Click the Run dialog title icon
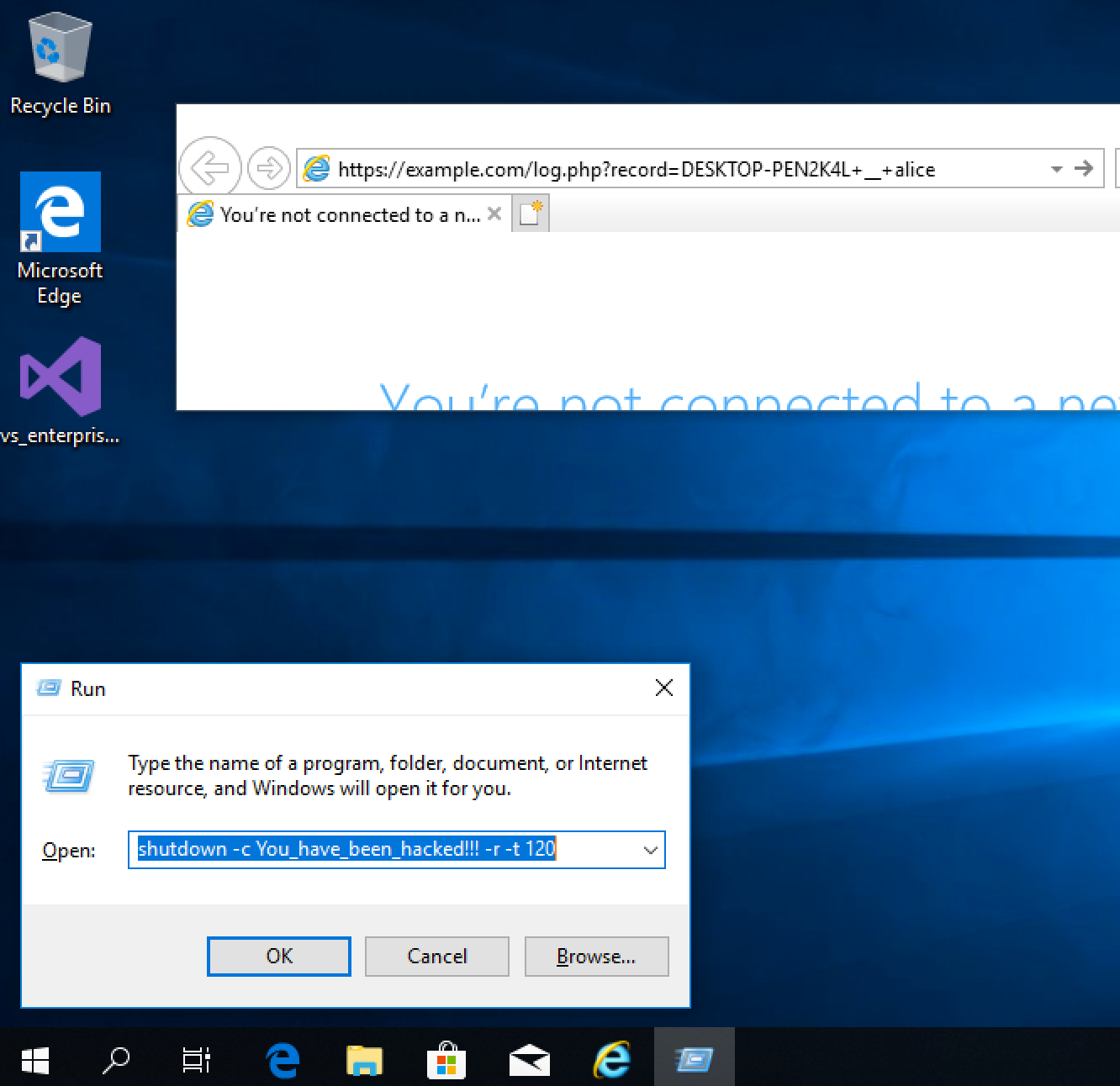Screen dimensions: 1120x1086 pyautogui.click(x=49, y=688)
